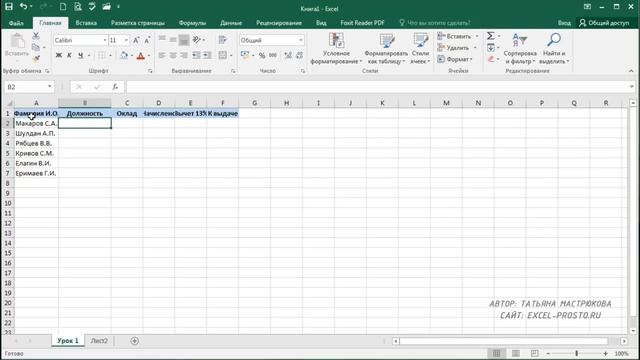Open file folder icon in quick access
Screen dimensions: 640x360
click(x=107, y=7)
